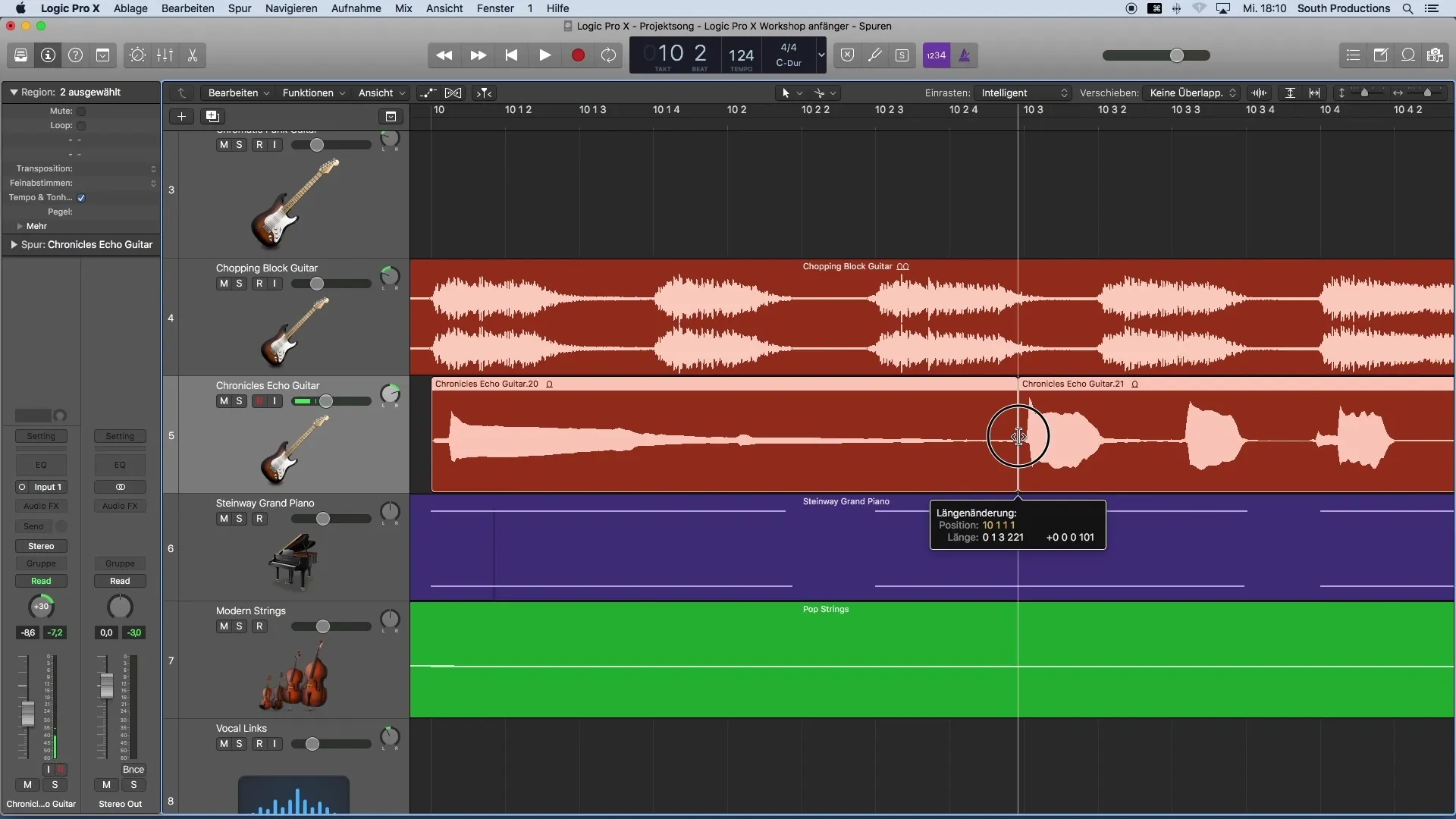
Task: Click the Stereo output slot
Action: (41, 546)
